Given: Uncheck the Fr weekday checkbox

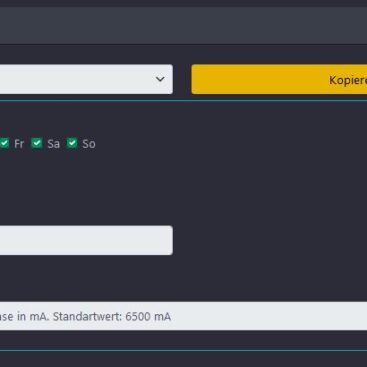Looking at the screenshot, I should pyautogui.click(x=4, y=143).
